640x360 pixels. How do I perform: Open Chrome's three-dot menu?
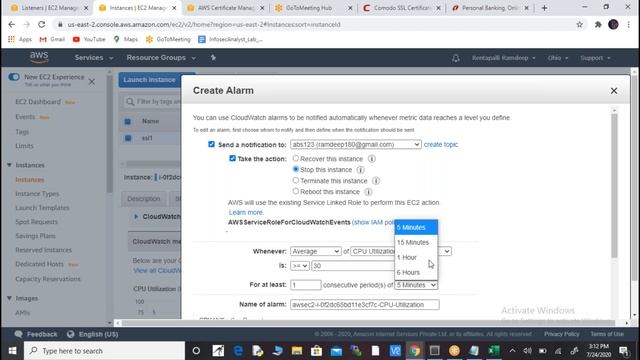tap(629, 24)
